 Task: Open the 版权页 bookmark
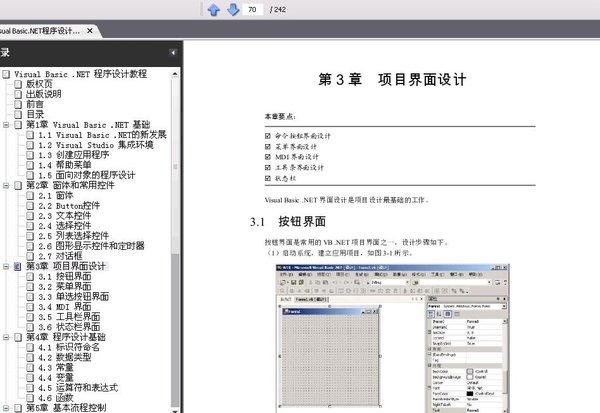point(39,84)
